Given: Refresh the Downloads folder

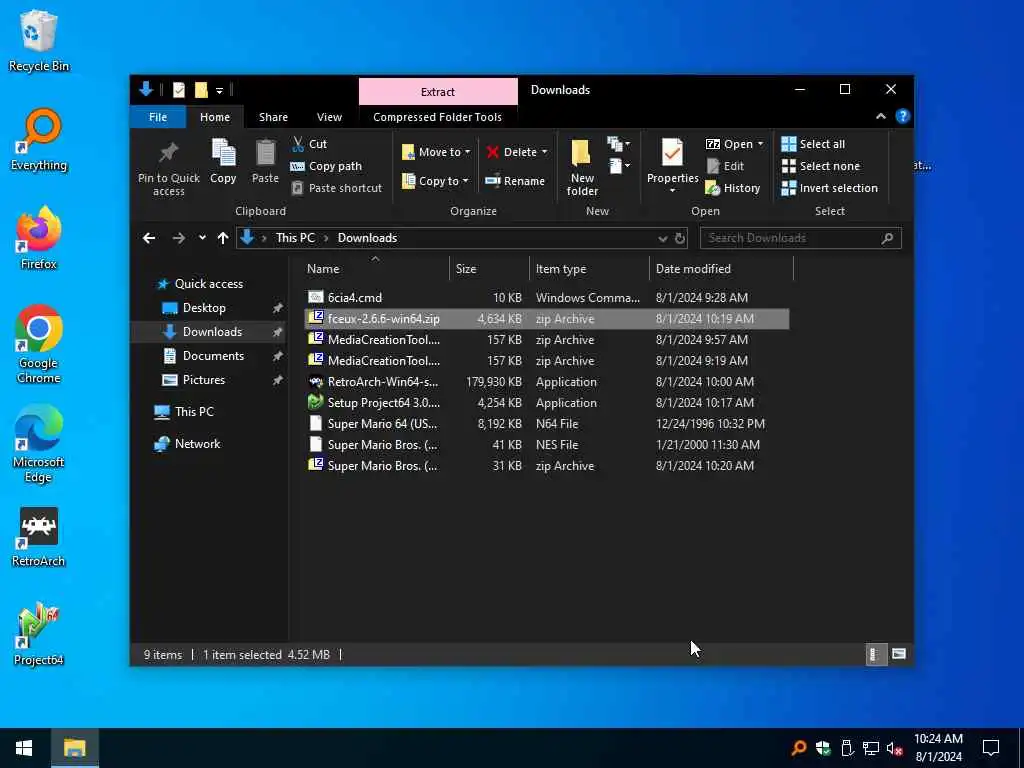Looking at the screenshot, I should (x=680, y=238).
